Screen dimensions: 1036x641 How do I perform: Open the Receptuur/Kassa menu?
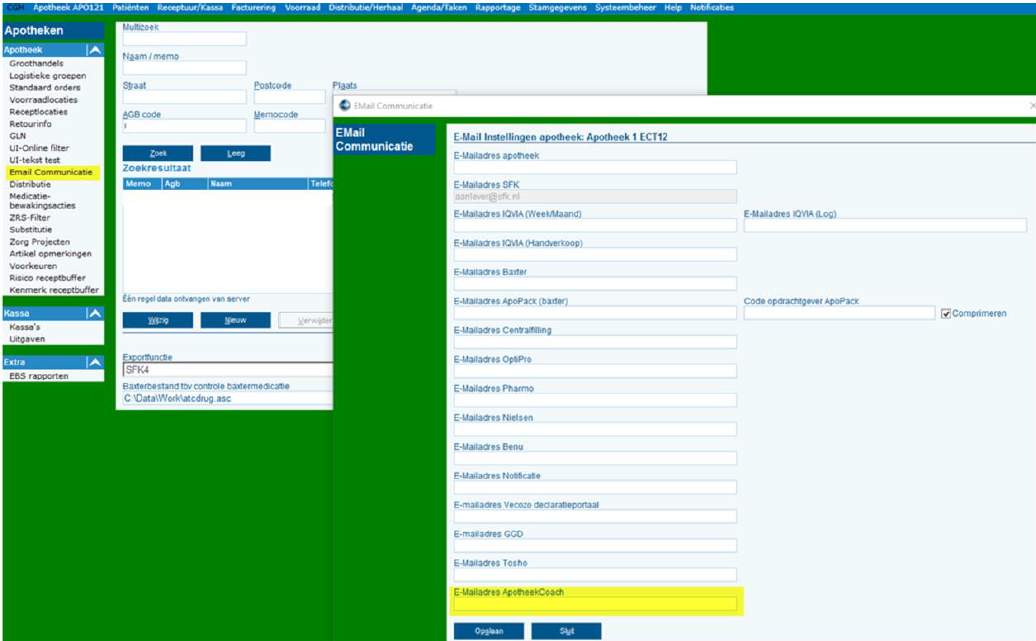190,7
